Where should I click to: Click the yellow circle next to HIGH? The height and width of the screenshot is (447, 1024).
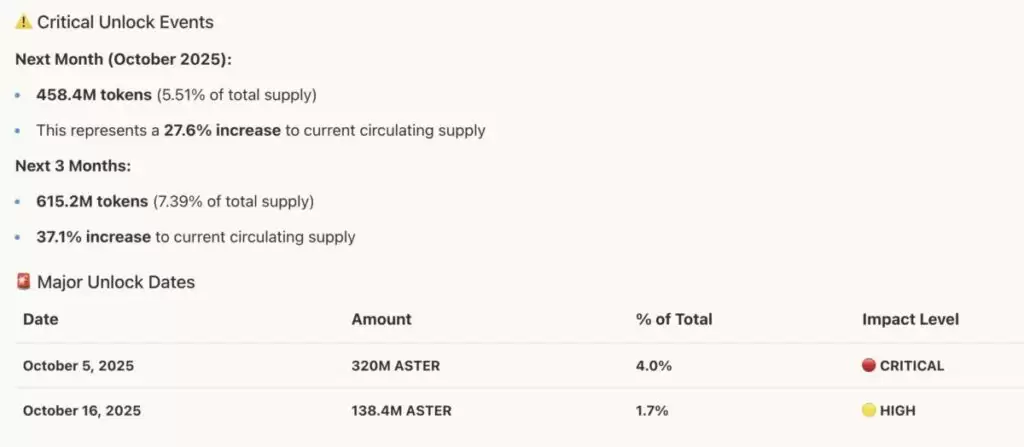[868, 410]
